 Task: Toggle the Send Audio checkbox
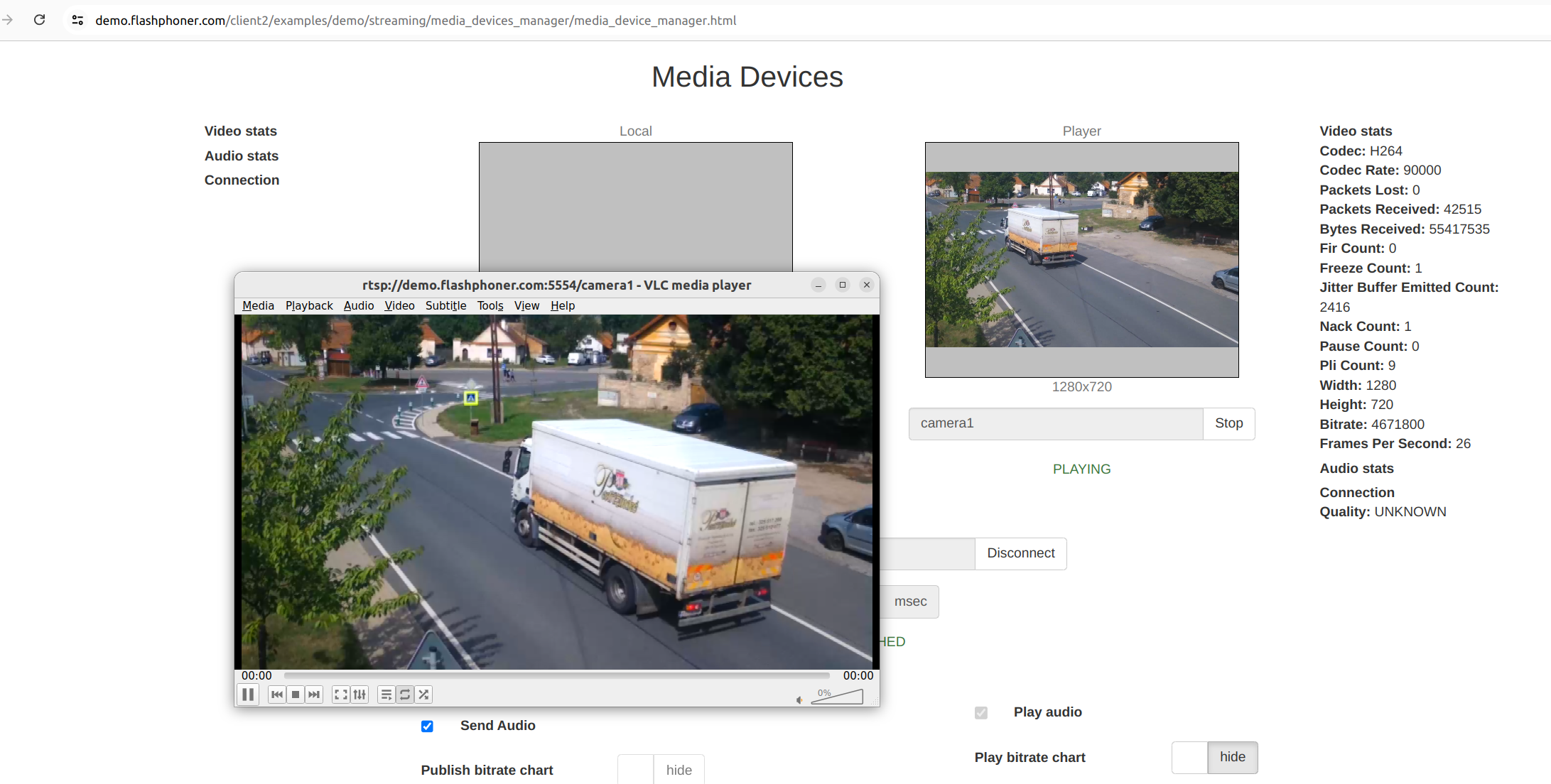(x=427, y=726)
